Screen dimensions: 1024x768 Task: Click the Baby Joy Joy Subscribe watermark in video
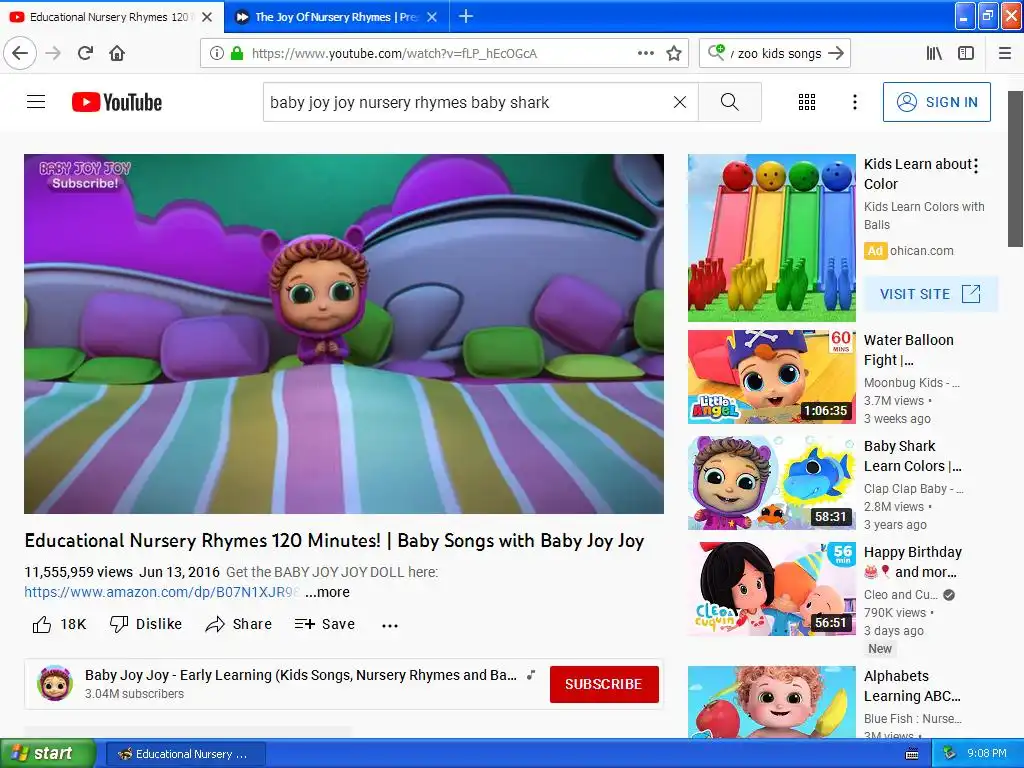click(85, 176)
